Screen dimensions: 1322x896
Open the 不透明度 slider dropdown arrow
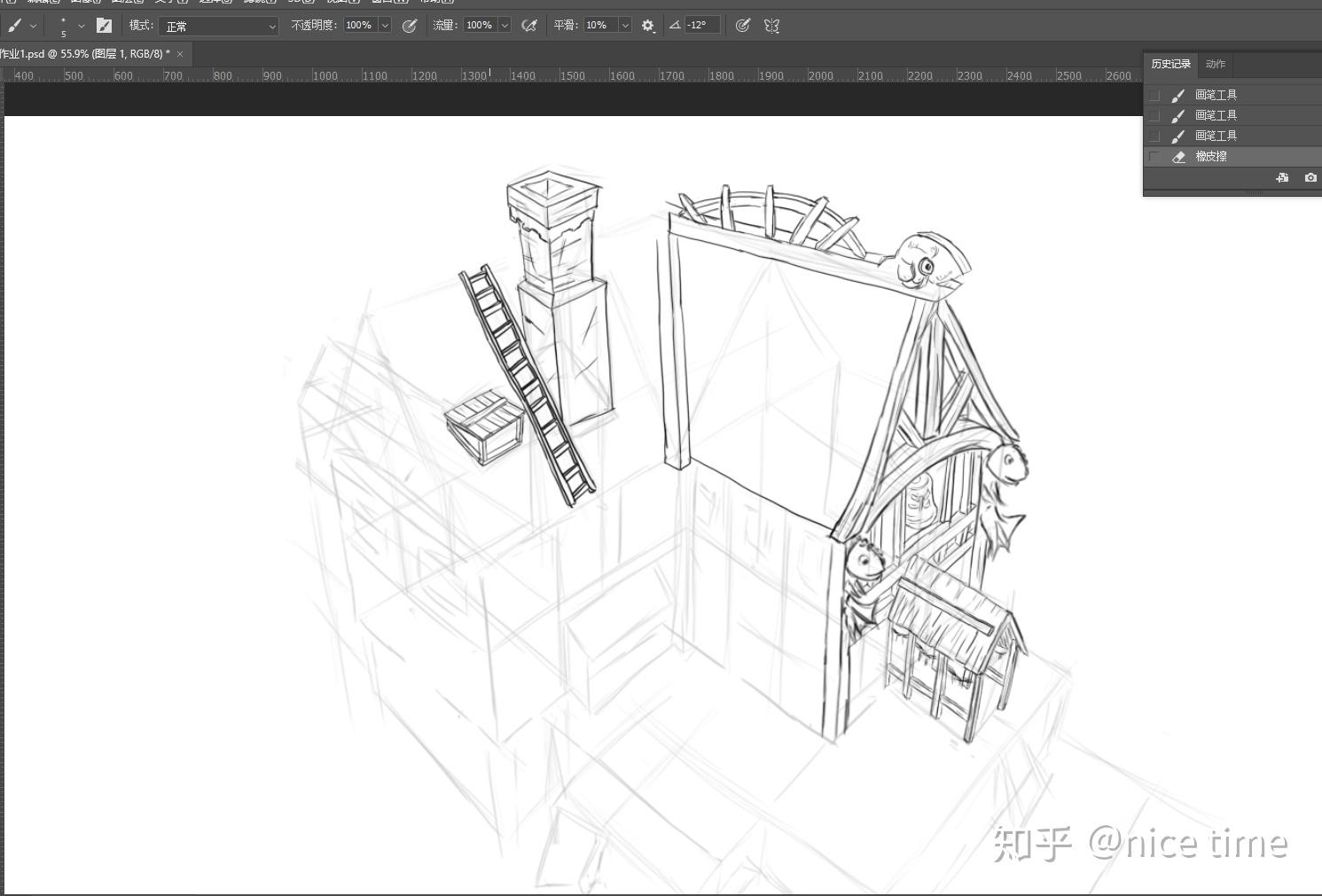coord(386,26)
